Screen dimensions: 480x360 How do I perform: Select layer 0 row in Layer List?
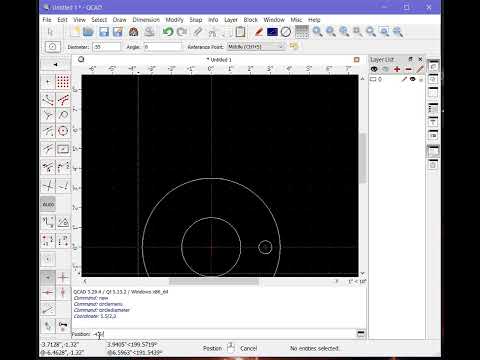397,79
